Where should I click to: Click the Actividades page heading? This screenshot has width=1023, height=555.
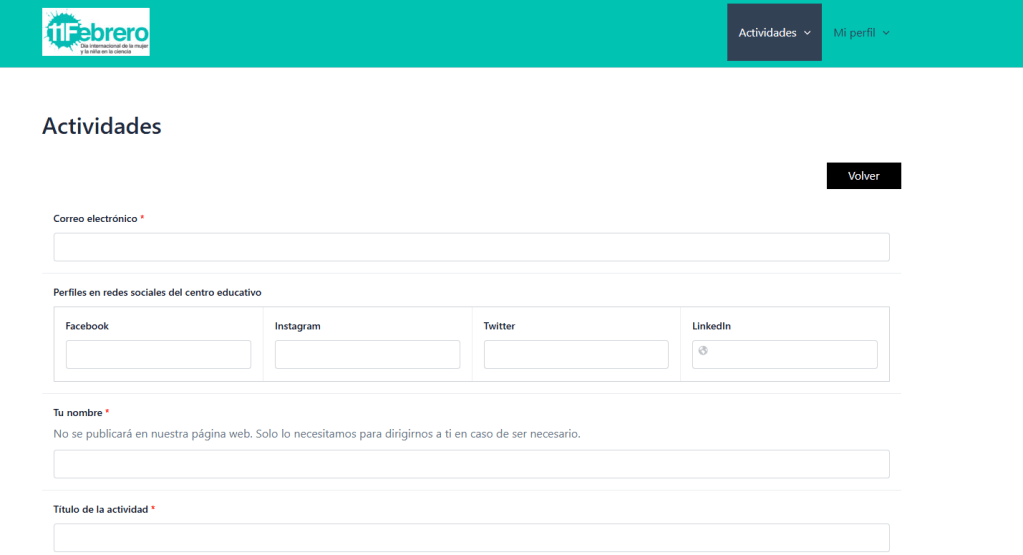click(x=101, y=126)
